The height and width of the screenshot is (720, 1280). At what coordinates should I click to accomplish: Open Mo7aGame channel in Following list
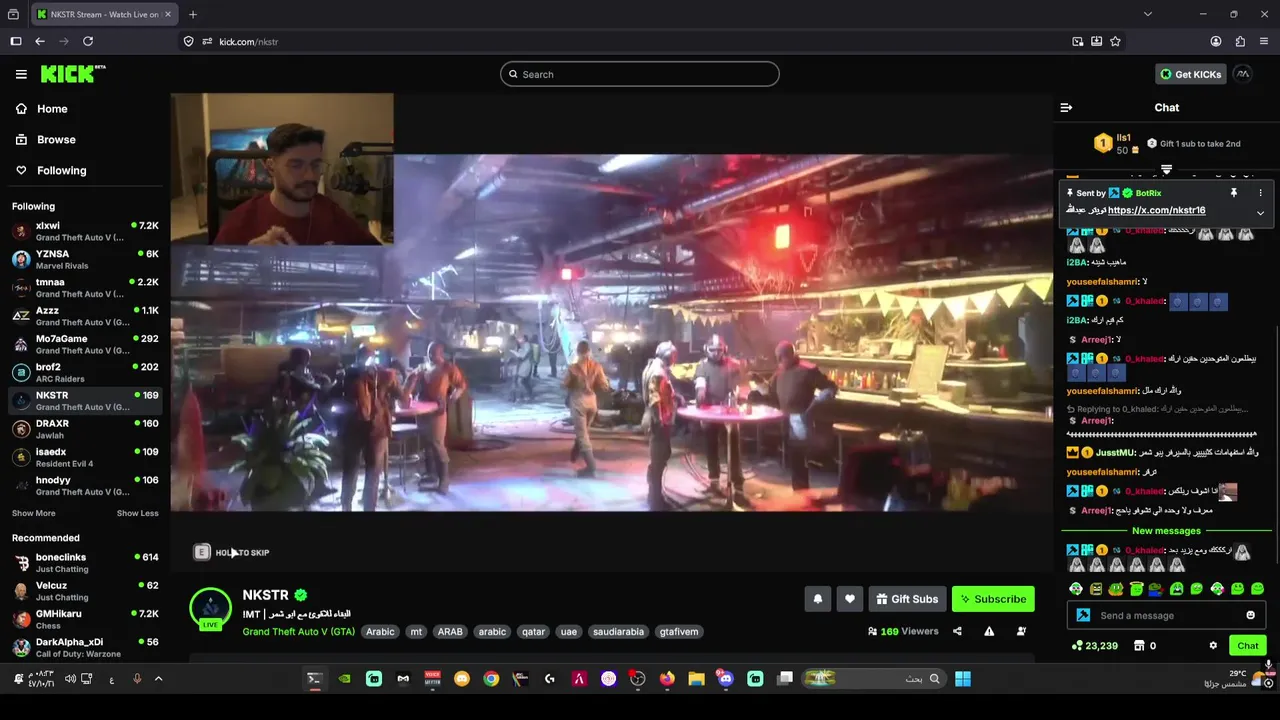click(x=85, y=344)
